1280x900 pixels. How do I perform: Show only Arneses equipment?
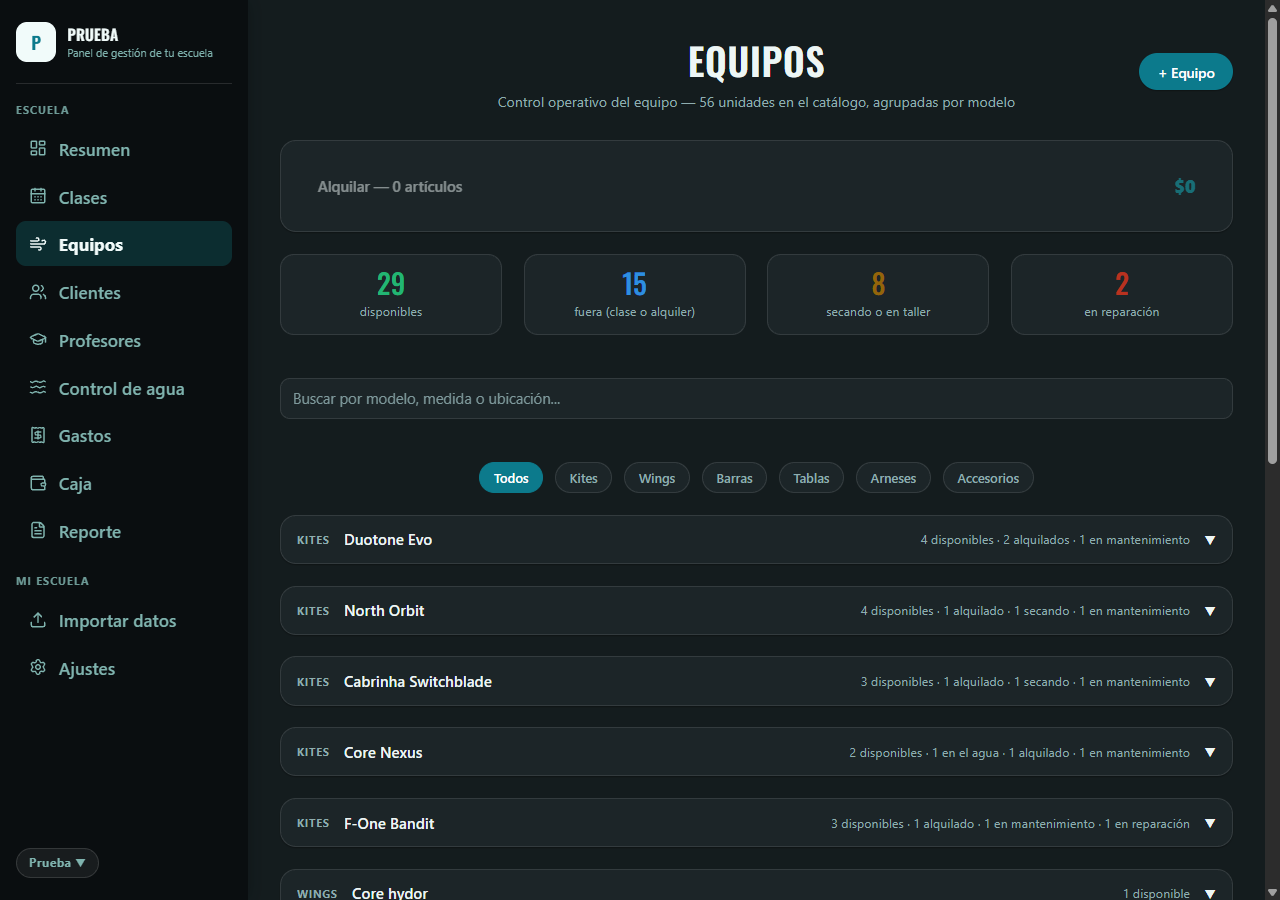click(893, 478)
